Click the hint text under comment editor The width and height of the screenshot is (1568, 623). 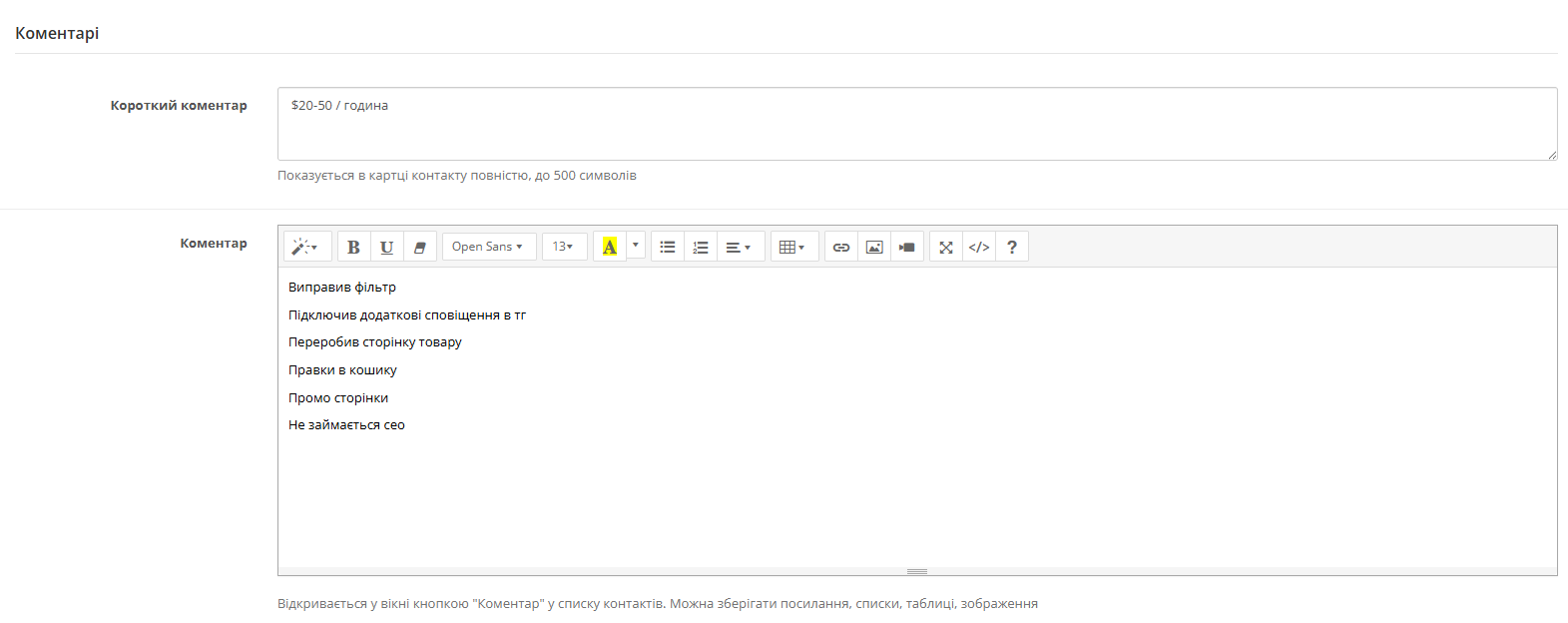(658, 603)
